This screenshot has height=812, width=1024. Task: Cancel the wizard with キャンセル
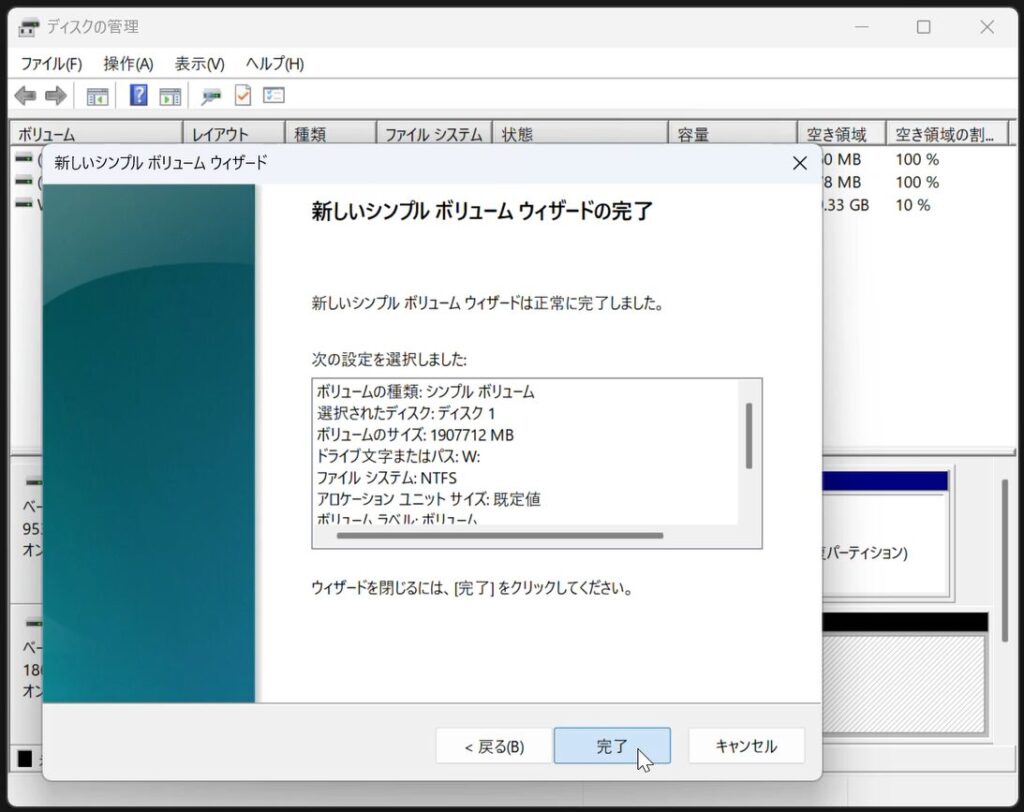[746, 746]
